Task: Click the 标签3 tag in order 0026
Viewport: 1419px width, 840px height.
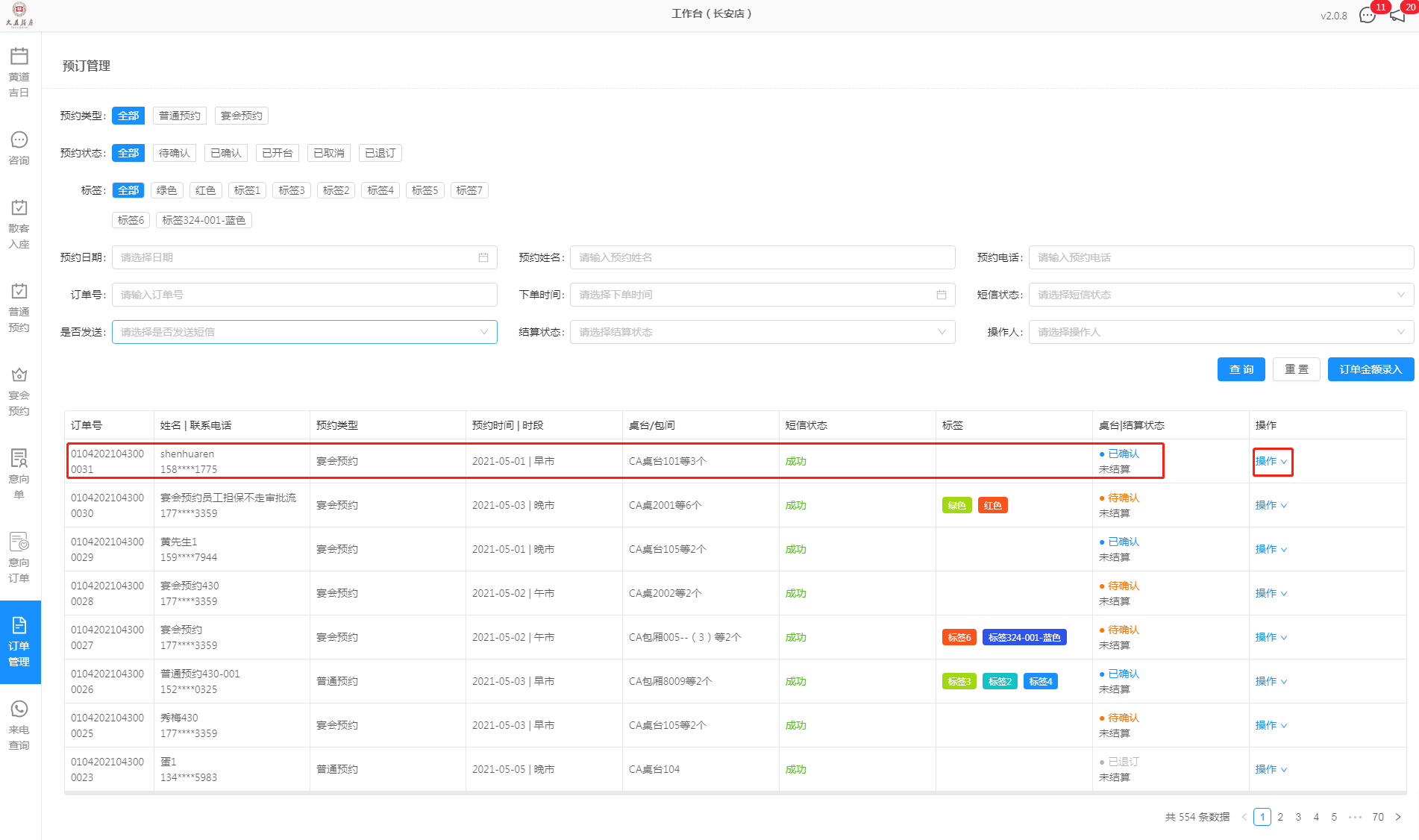Action: coord(959,681)
